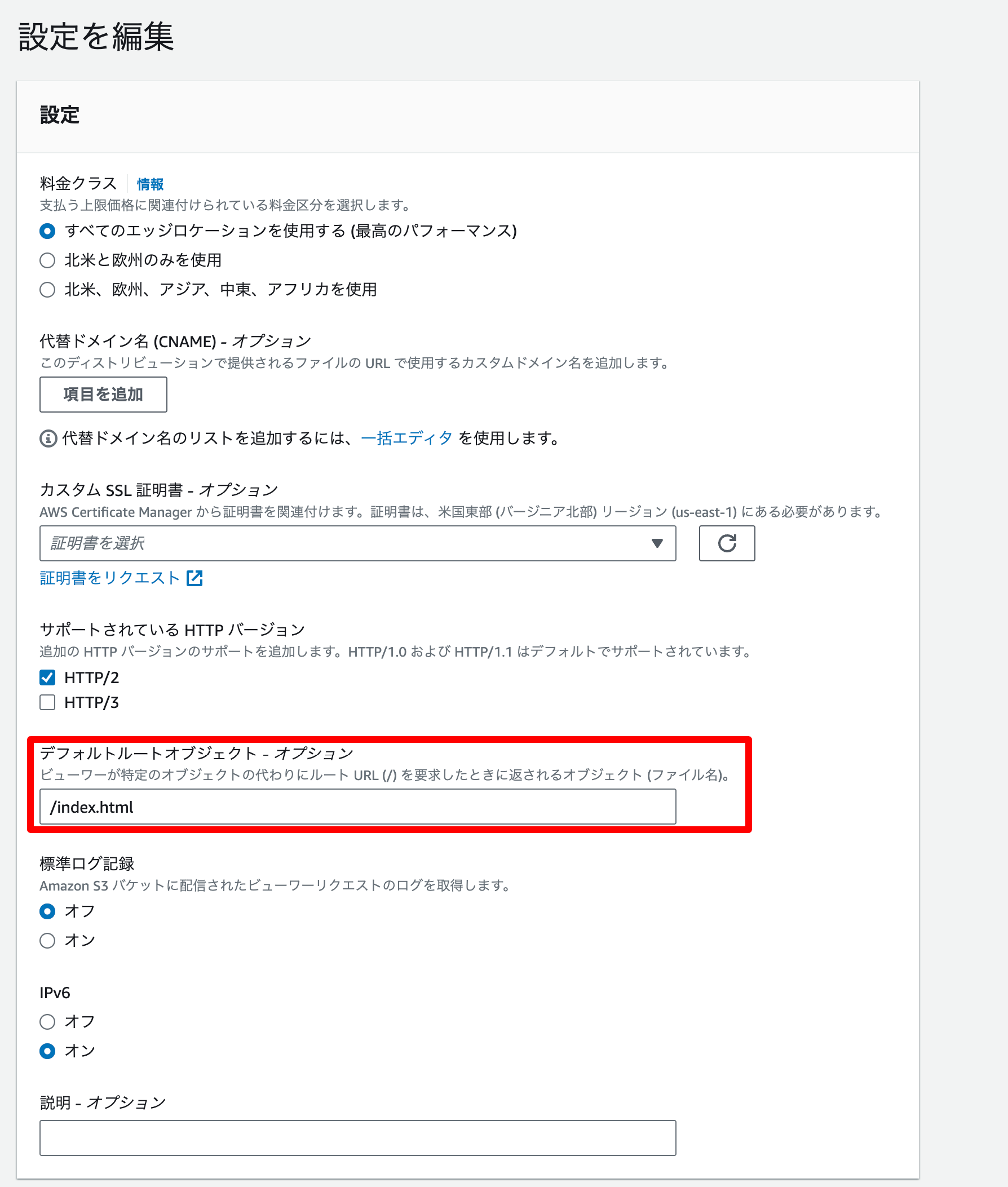This screenshot has height=1187, width=1008.
Task: Follow the 証明書をリクエスト link
Action: click(110, 578)
